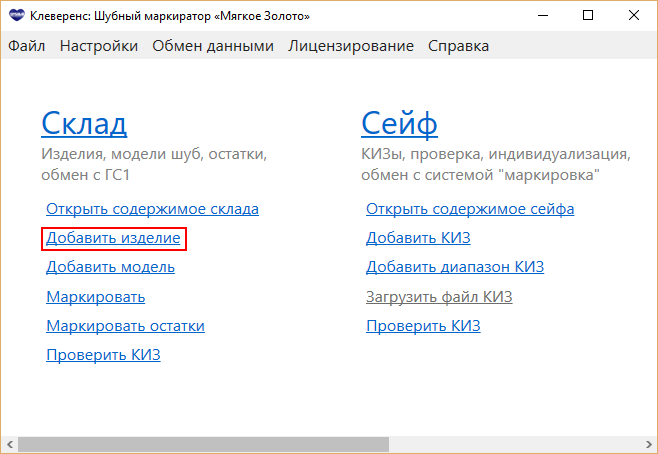Viewport: 658px width, 454px height.
Task: Maximize the Клеверенс window
Action: (x=588, y=16)
